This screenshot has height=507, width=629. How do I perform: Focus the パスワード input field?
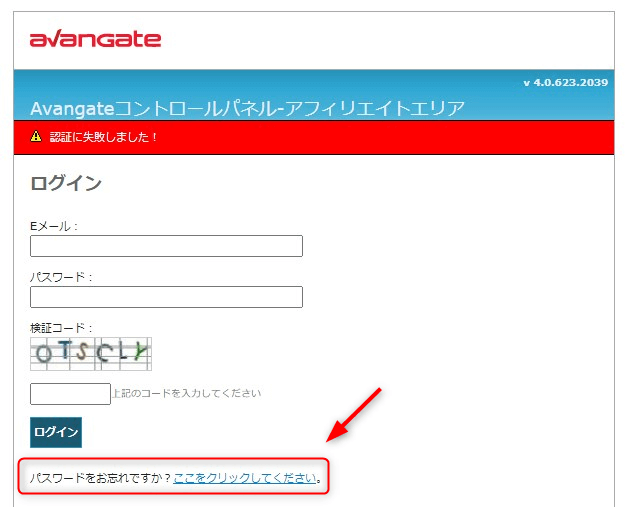click(166, 297)
